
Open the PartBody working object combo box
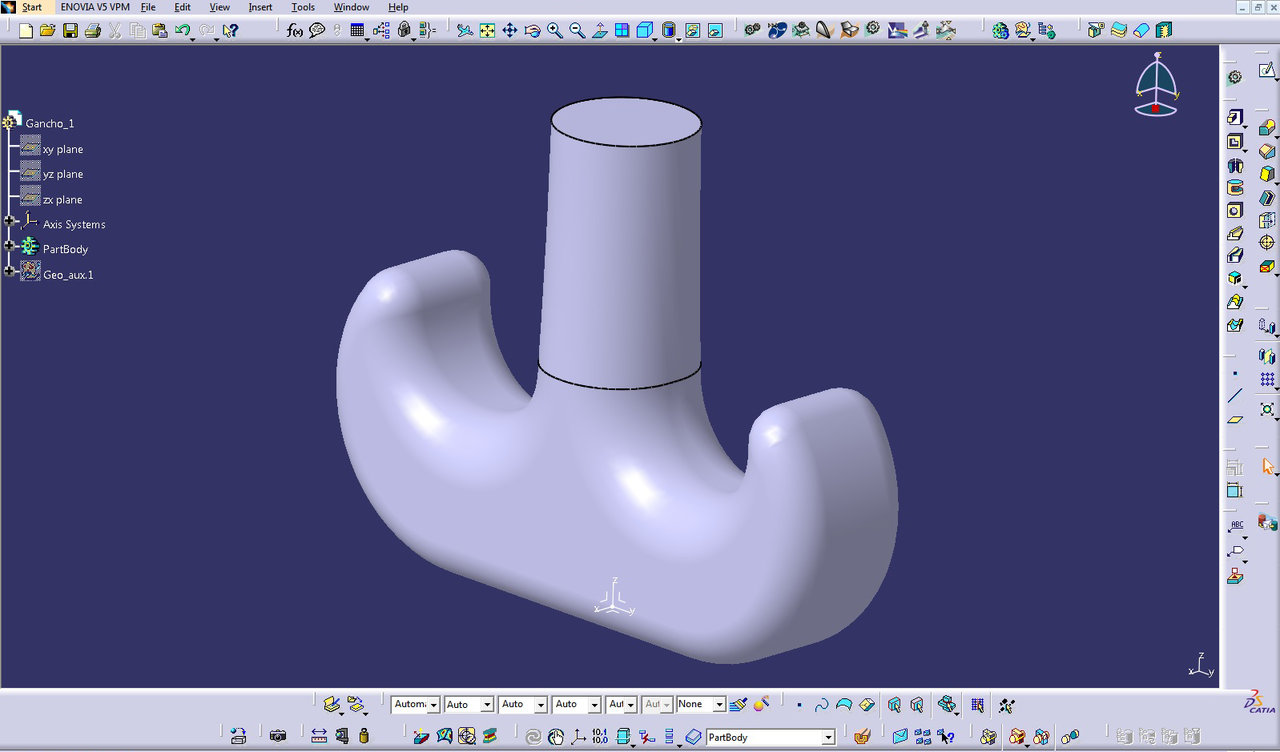[x=770, y=737]
